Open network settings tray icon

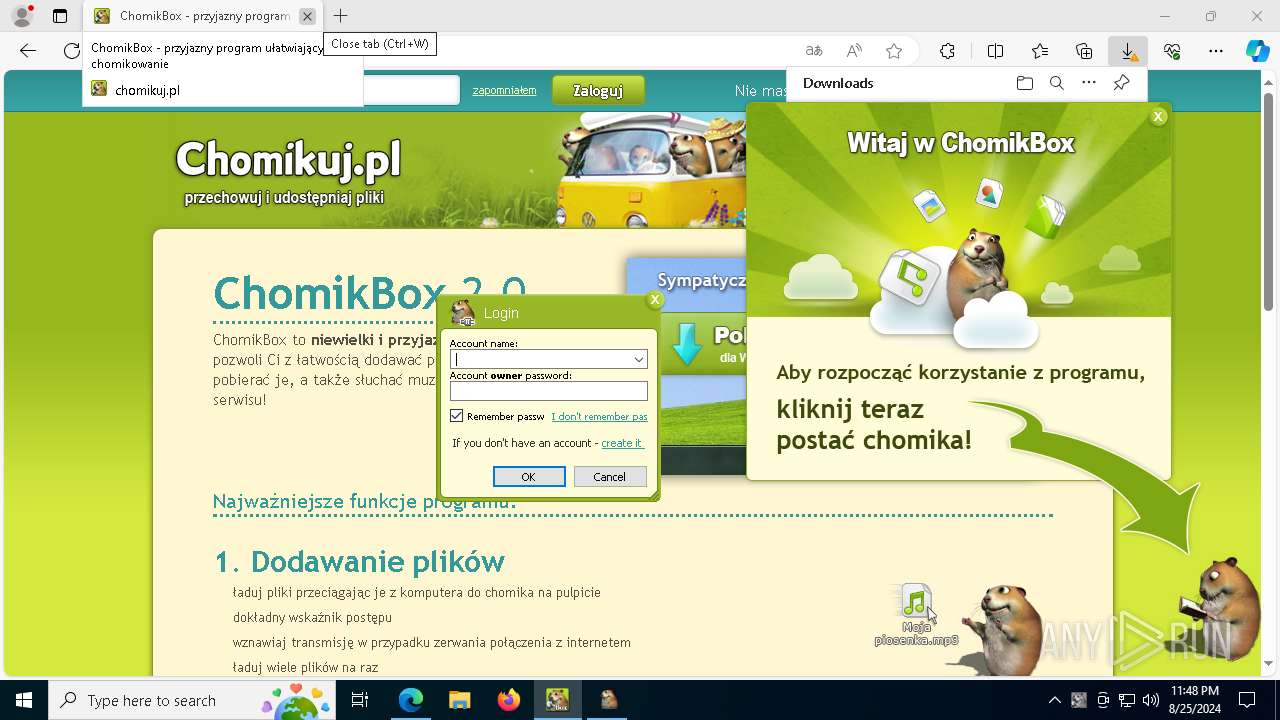coord(1127,700)
